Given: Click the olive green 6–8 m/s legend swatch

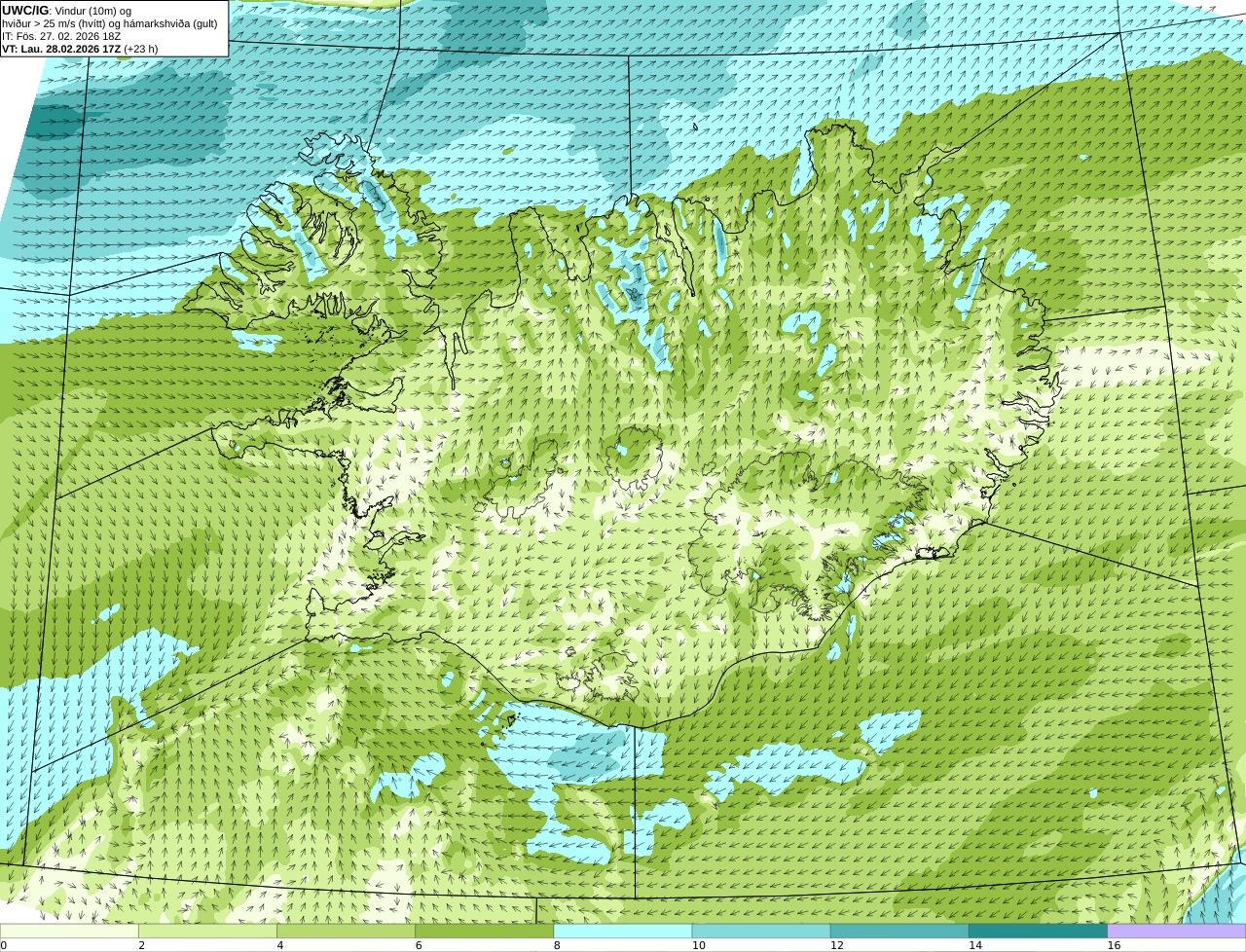Looking at the screenshot, I should click(x=485, y=931).
